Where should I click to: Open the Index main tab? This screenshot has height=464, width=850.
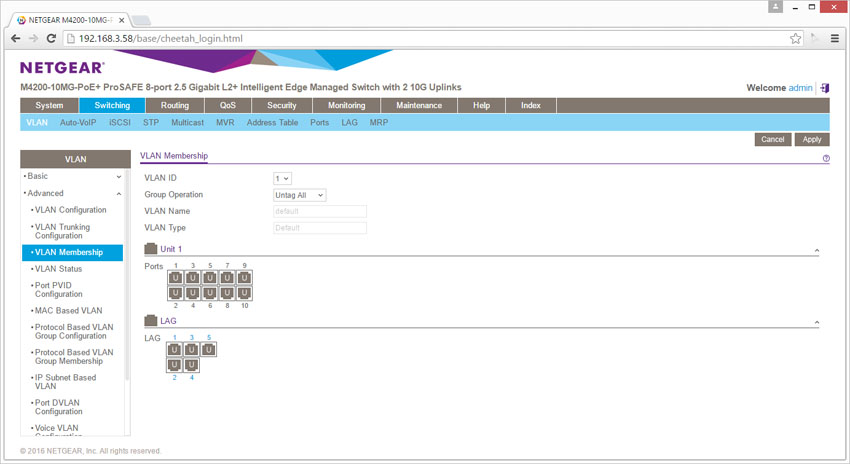click(x=531, y=106)
